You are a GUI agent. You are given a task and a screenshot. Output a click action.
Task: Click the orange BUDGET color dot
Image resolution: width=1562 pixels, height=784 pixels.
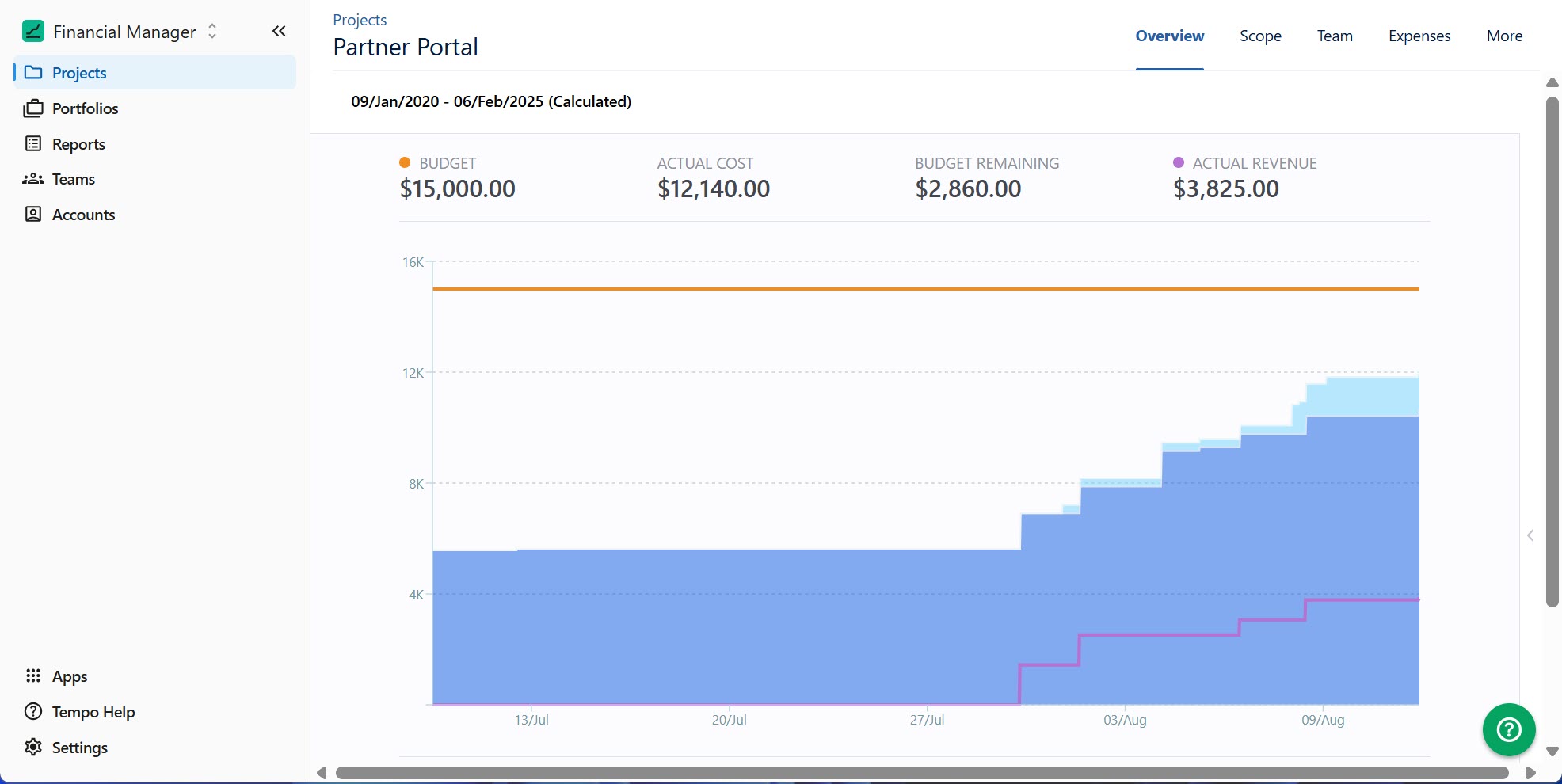[404, 161]
